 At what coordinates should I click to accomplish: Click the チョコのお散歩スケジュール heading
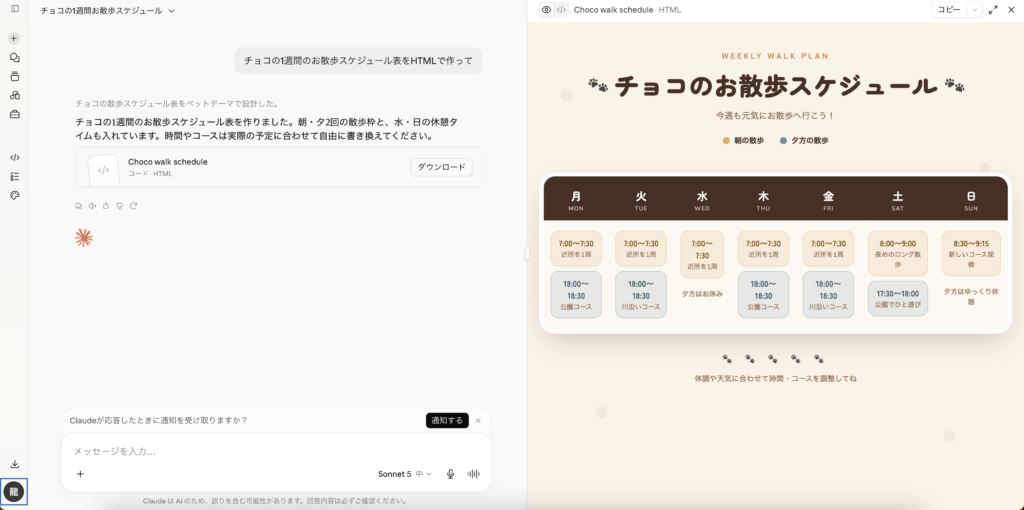(x=775, y=86)
